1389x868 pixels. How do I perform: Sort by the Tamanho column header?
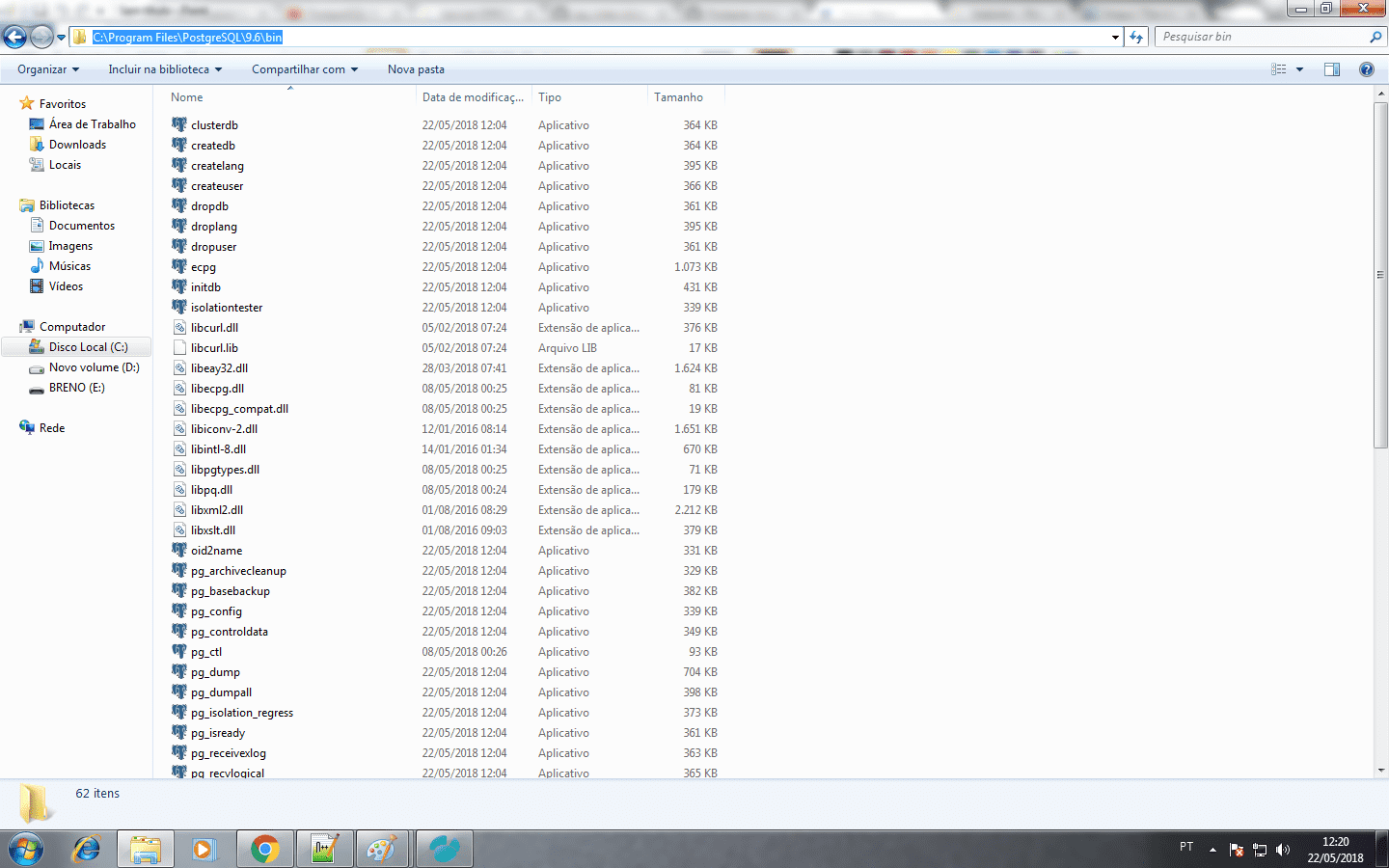point(685,97)
